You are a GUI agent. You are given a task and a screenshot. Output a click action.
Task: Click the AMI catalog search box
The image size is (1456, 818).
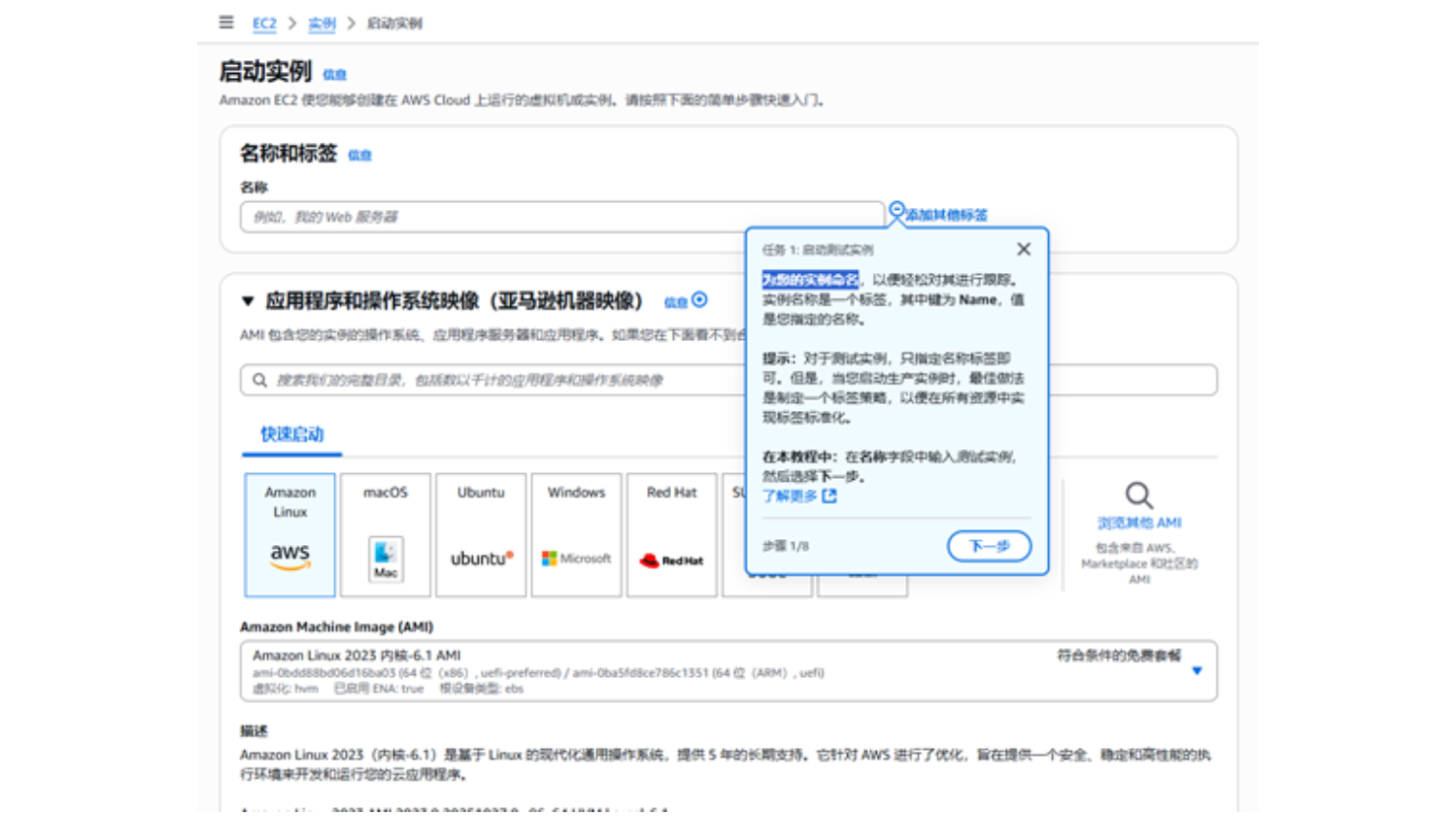click(x=493, y=380)
